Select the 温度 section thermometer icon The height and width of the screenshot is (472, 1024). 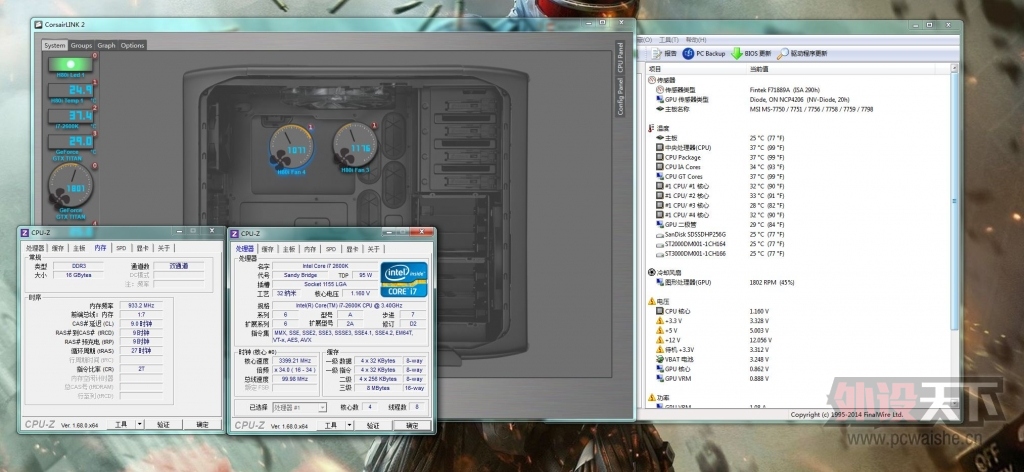tap(652, 129)
